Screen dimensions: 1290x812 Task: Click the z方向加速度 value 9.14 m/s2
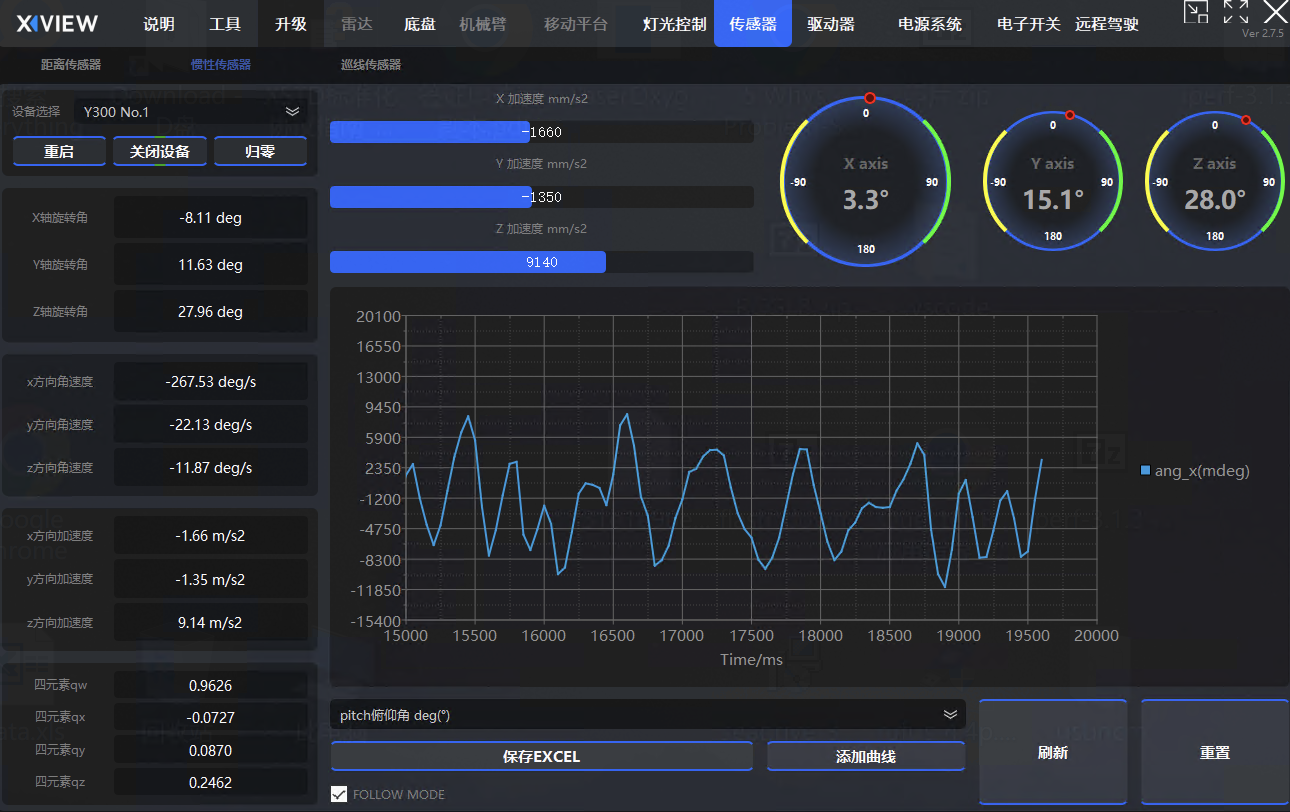pyautogui.click(x=210, y=622)
